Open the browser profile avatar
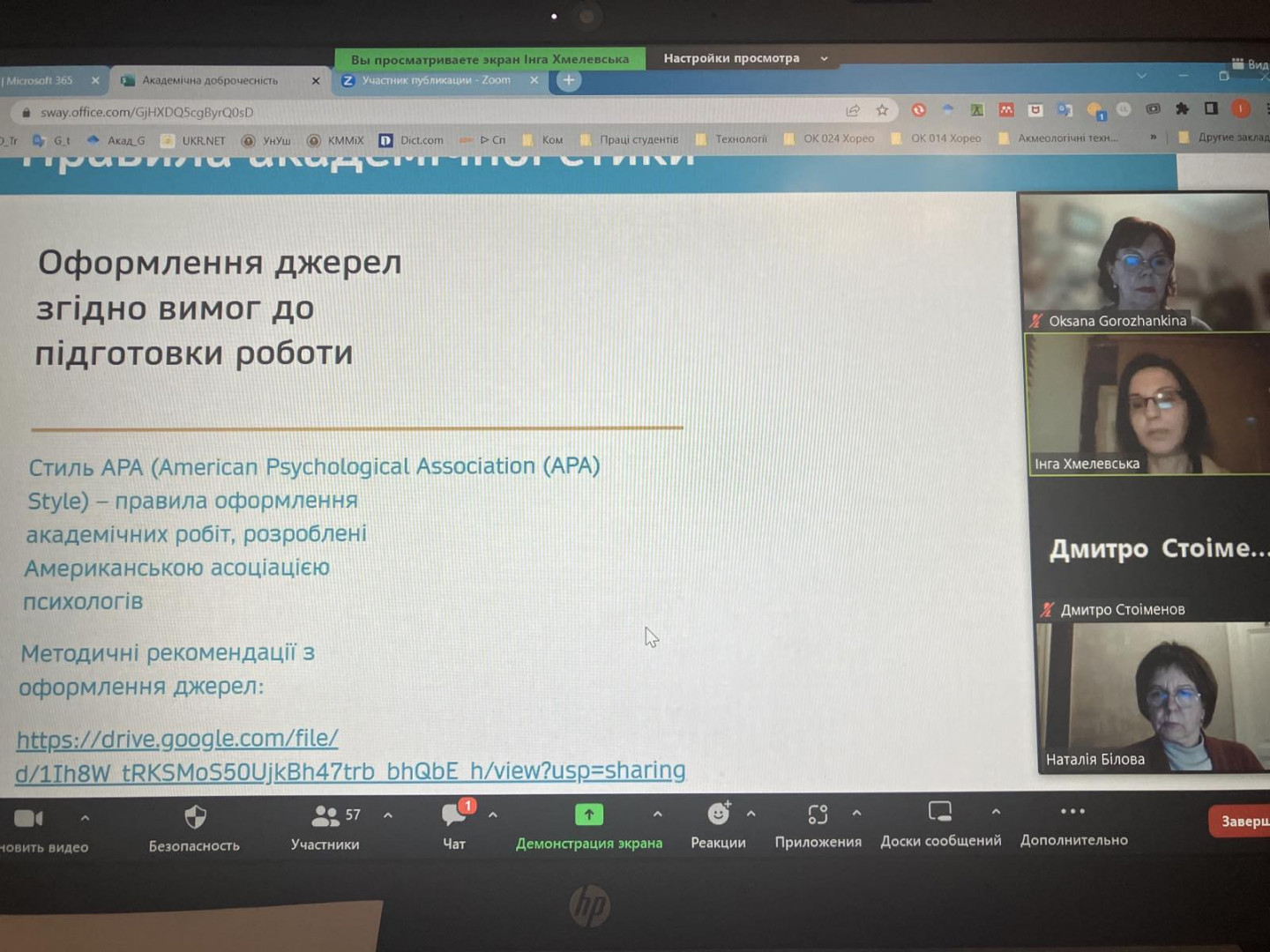Screen dimensions: 1270x952 (1241, 108)
